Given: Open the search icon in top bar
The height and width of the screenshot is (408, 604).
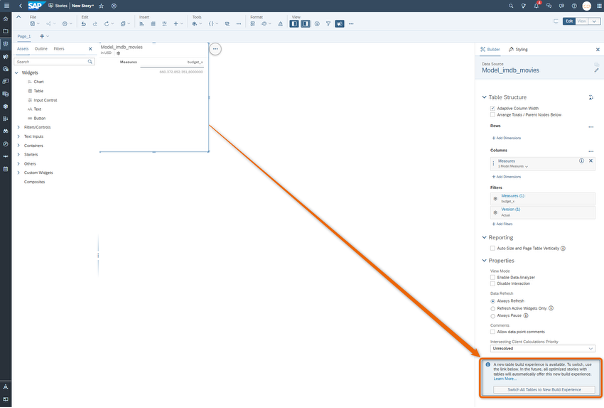Looking at the screenshot, I should pyautogui.click(x=511, y=6).
